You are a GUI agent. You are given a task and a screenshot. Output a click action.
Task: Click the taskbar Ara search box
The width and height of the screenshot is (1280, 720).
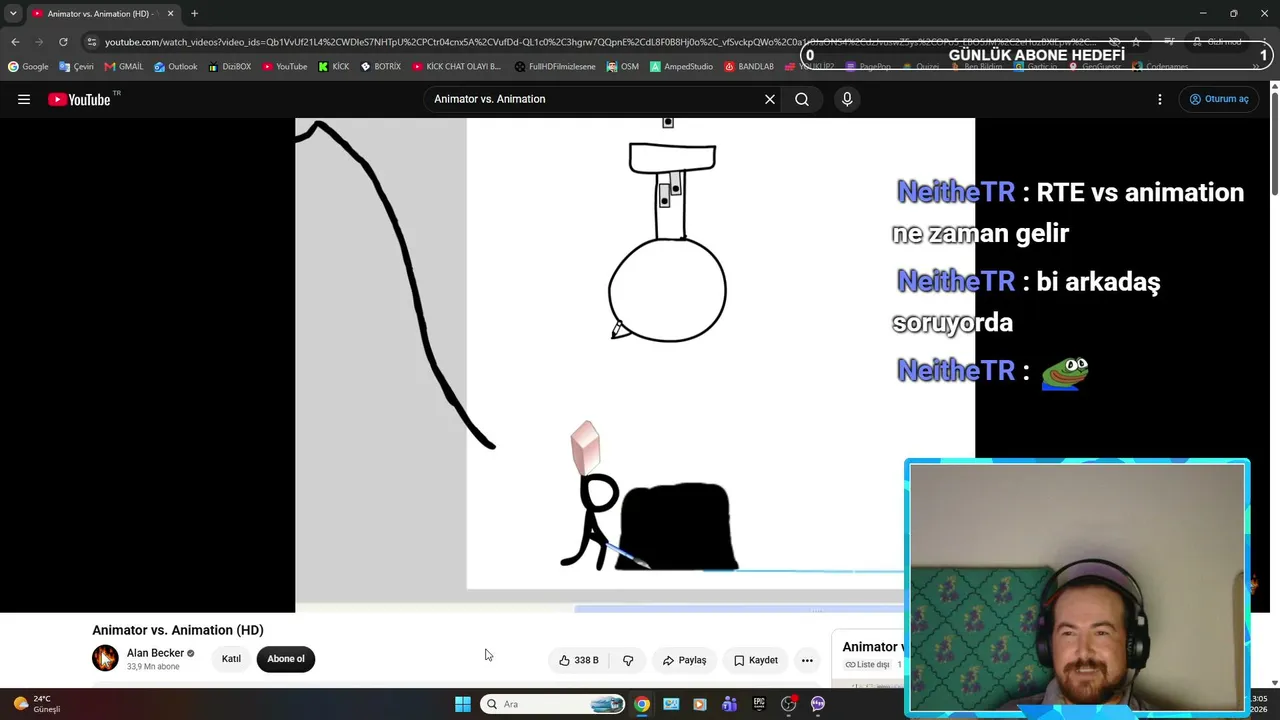coord(553,704)
